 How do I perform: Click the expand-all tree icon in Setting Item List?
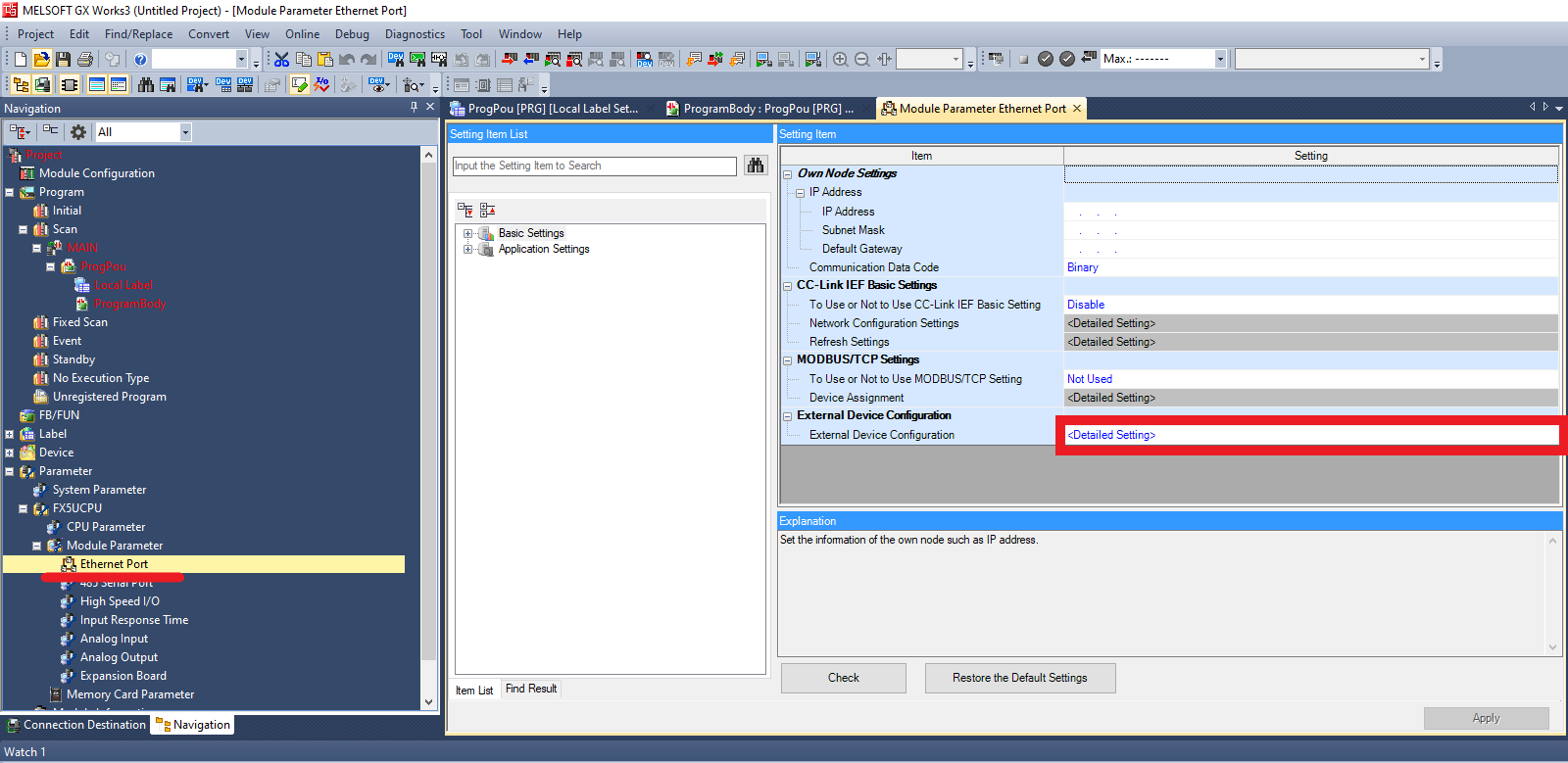pos(465,210)
